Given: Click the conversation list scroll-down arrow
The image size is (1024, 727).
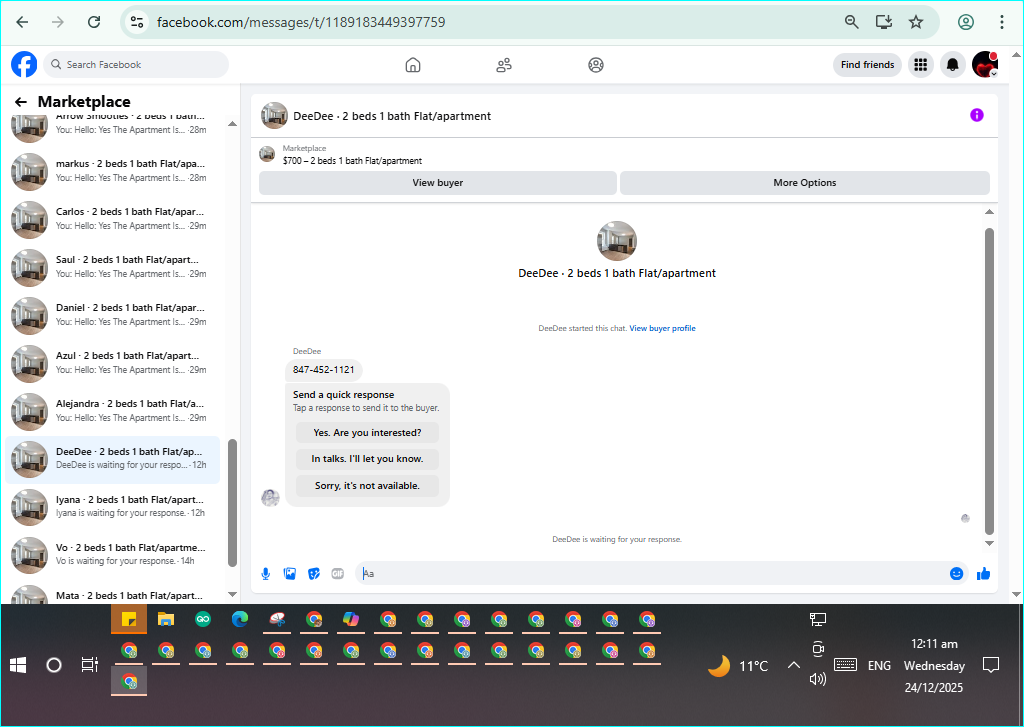Looking at the screenshot, I should (232, 594).
